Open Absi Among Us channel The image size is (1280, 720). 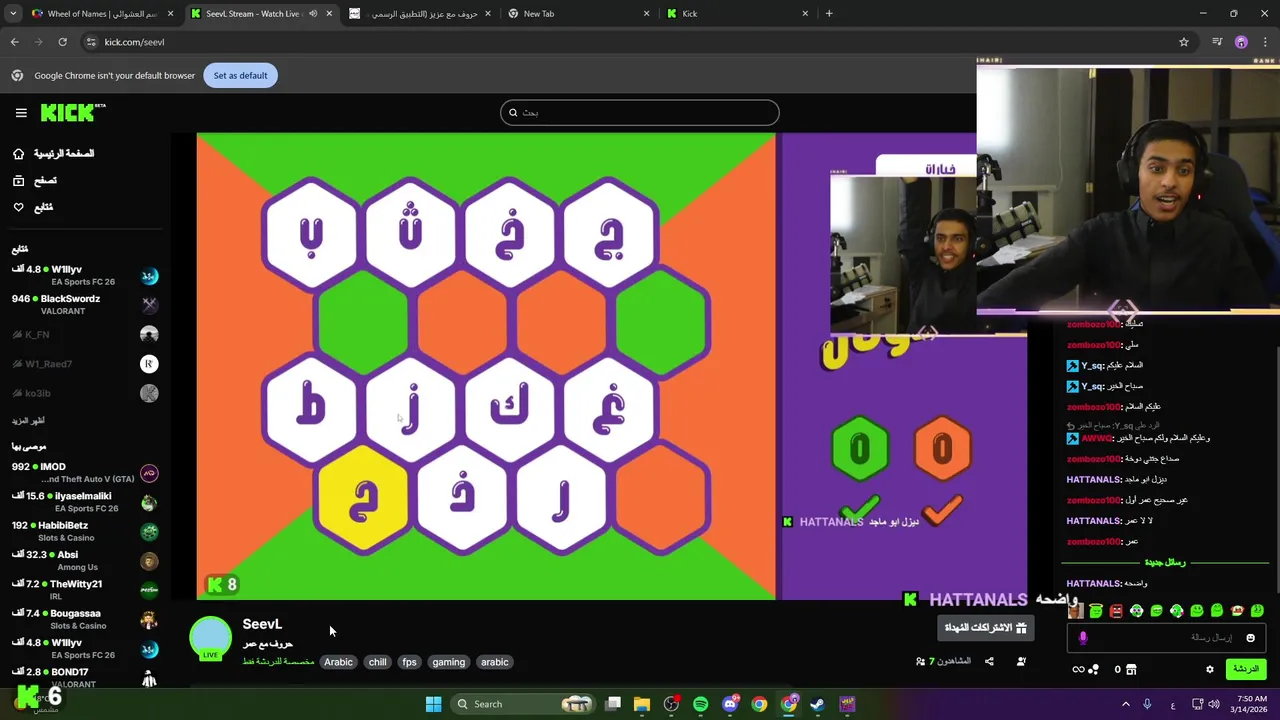[x=85, y=561]
